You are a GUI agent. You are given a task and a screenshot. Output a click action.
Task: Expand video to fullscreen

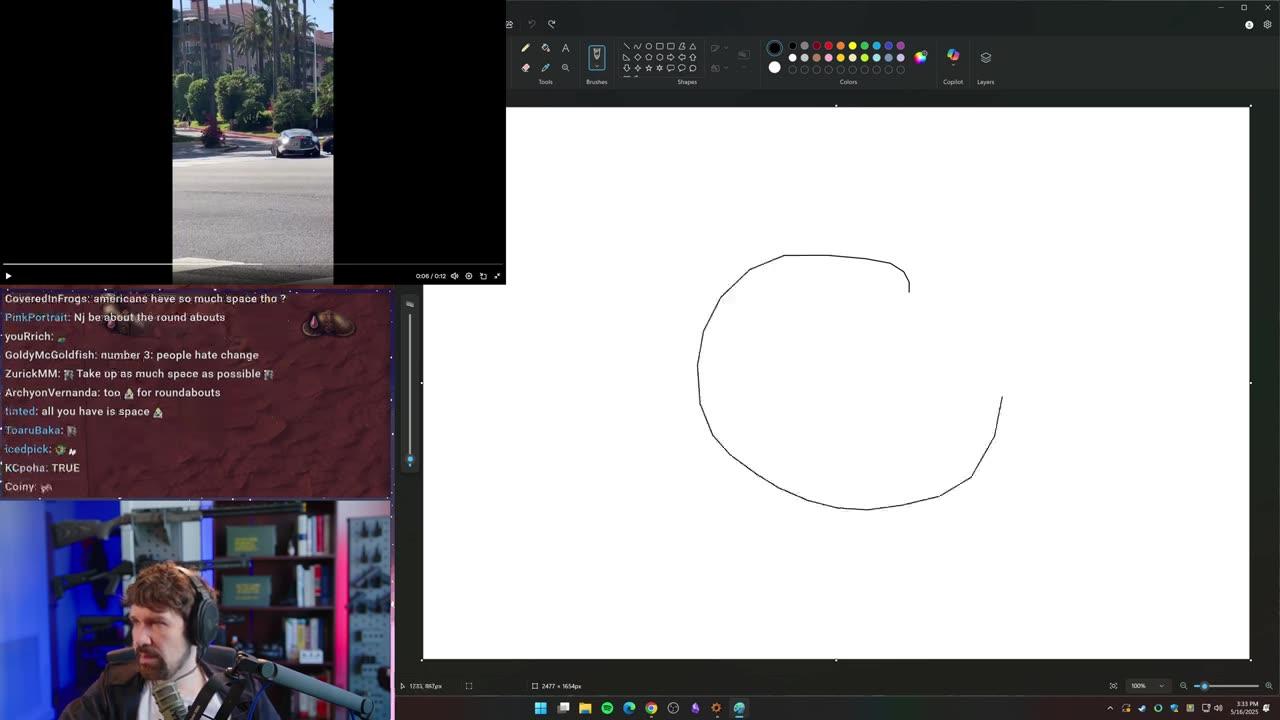(497, 276)
